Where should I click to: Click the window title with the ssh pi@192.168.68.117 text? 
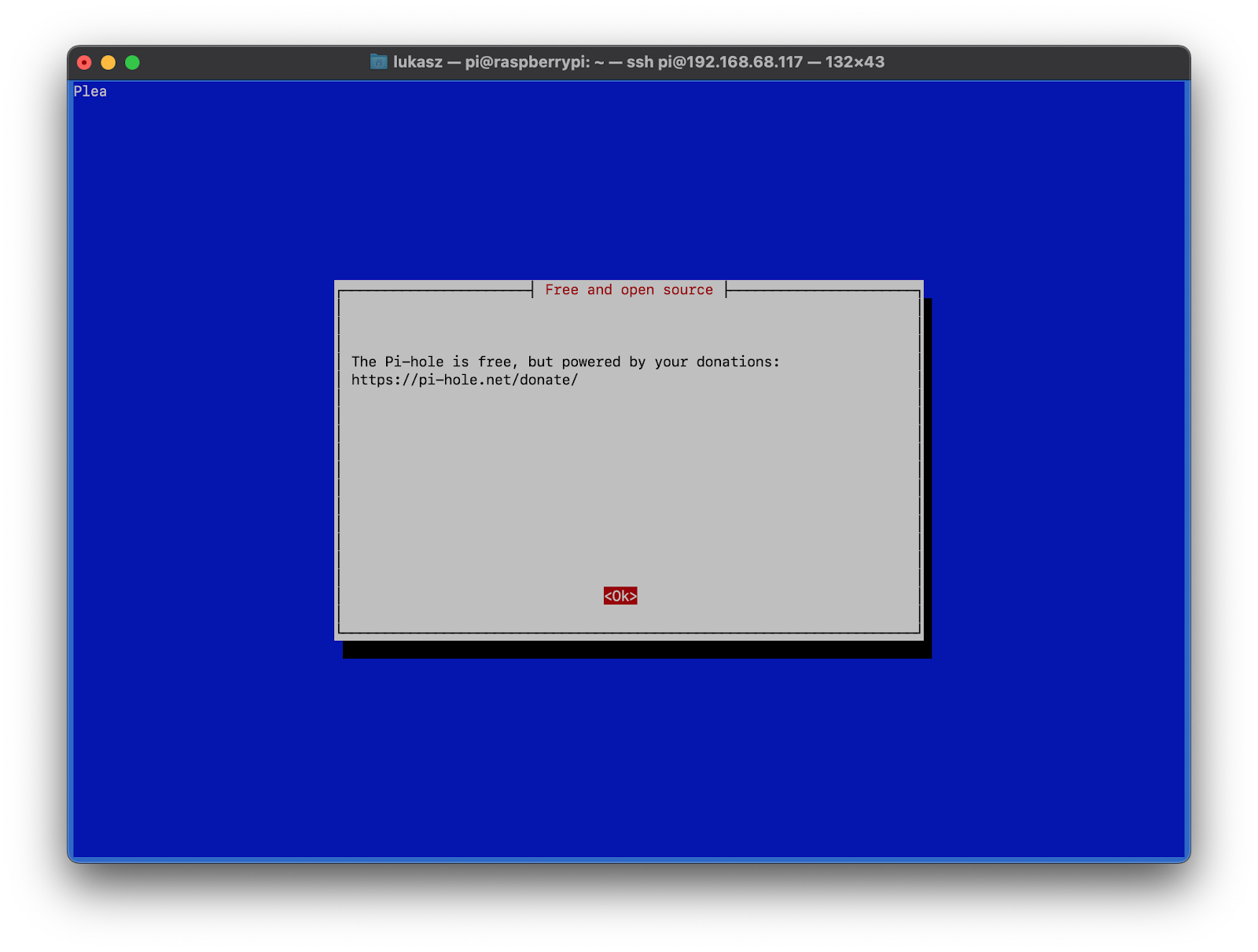tap(638, 61)
